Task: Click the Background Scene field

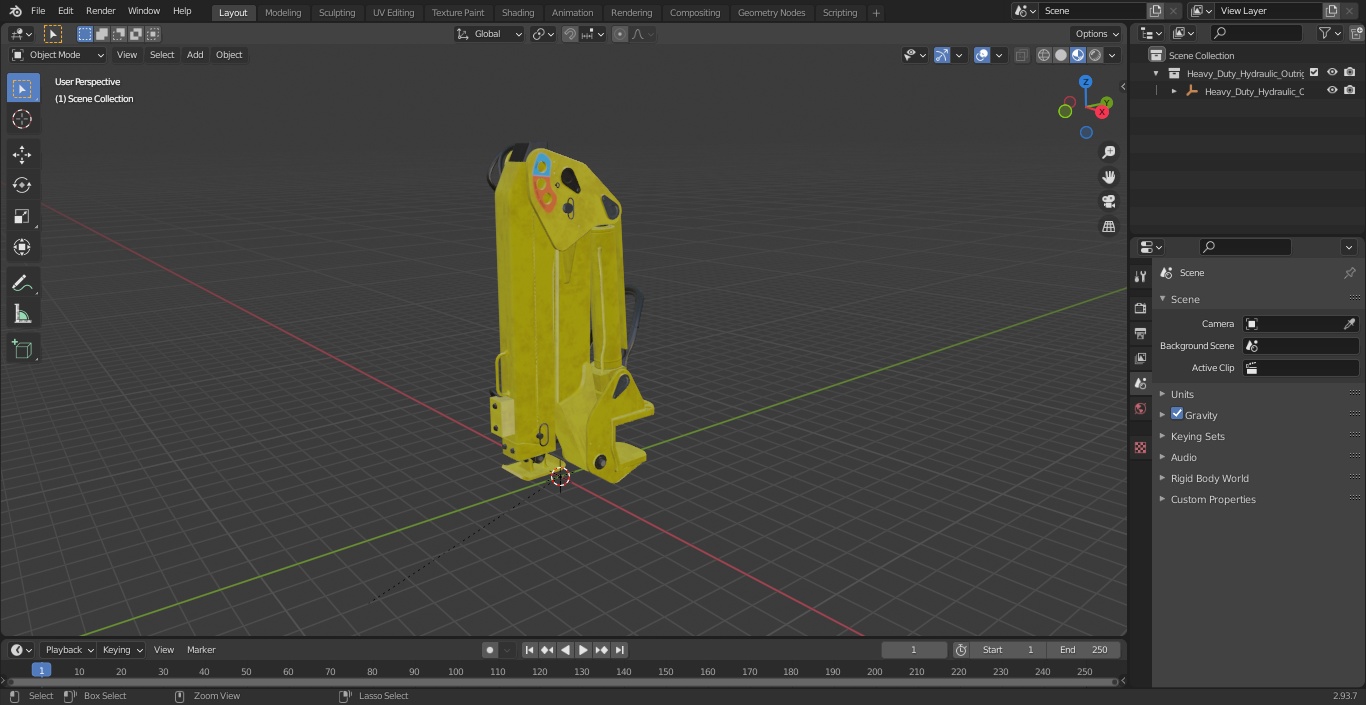Action: 1301,346
